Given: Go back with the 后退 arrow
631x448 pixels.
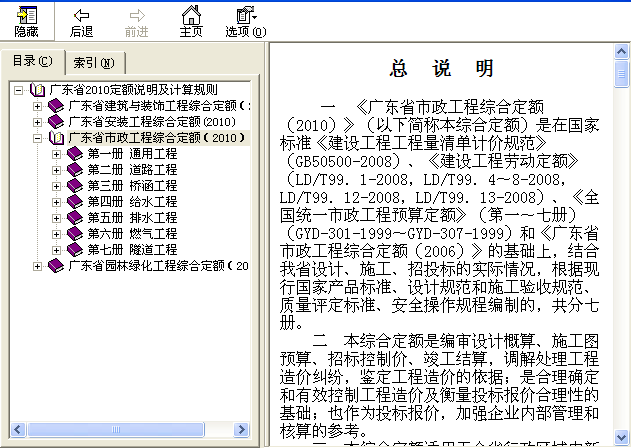Looking at the screenshot, I should [x=81, y=23].
